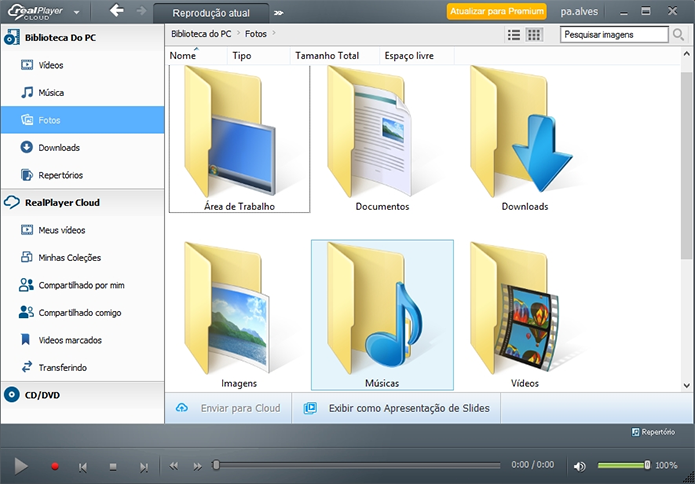Image resolution: width=695 pixels, height=484 pixels.
Task: Open Meus vídeos in Cloud
Action: (x=82, y=230)
